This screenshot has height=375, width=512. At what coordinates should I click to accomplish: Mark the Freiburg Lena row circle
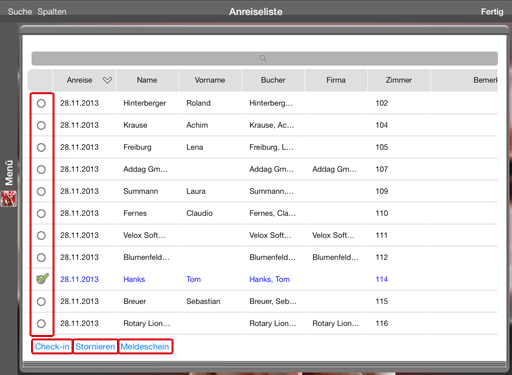click(x=41, y=147)
